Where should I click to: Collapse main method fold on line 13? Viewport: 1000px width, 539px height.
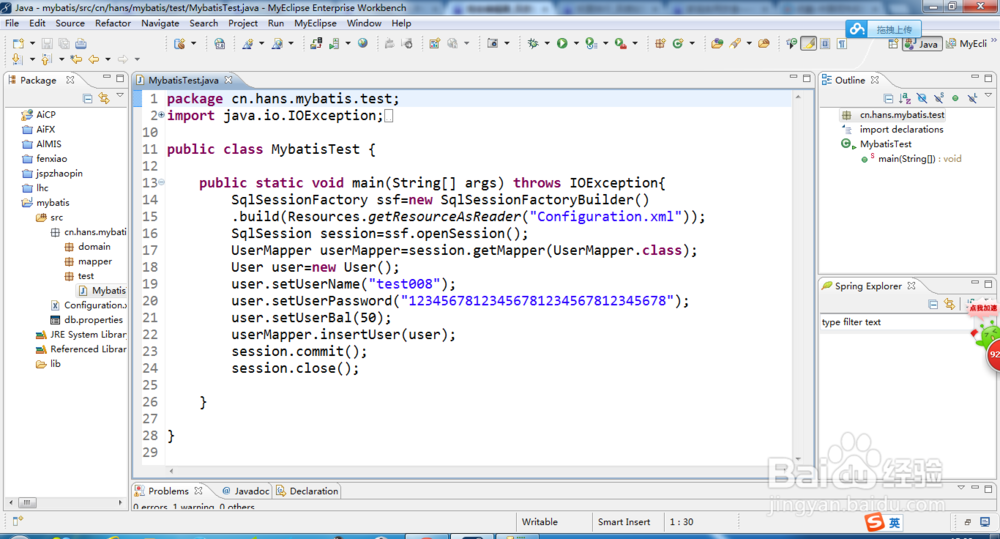(x=161, y=182)
